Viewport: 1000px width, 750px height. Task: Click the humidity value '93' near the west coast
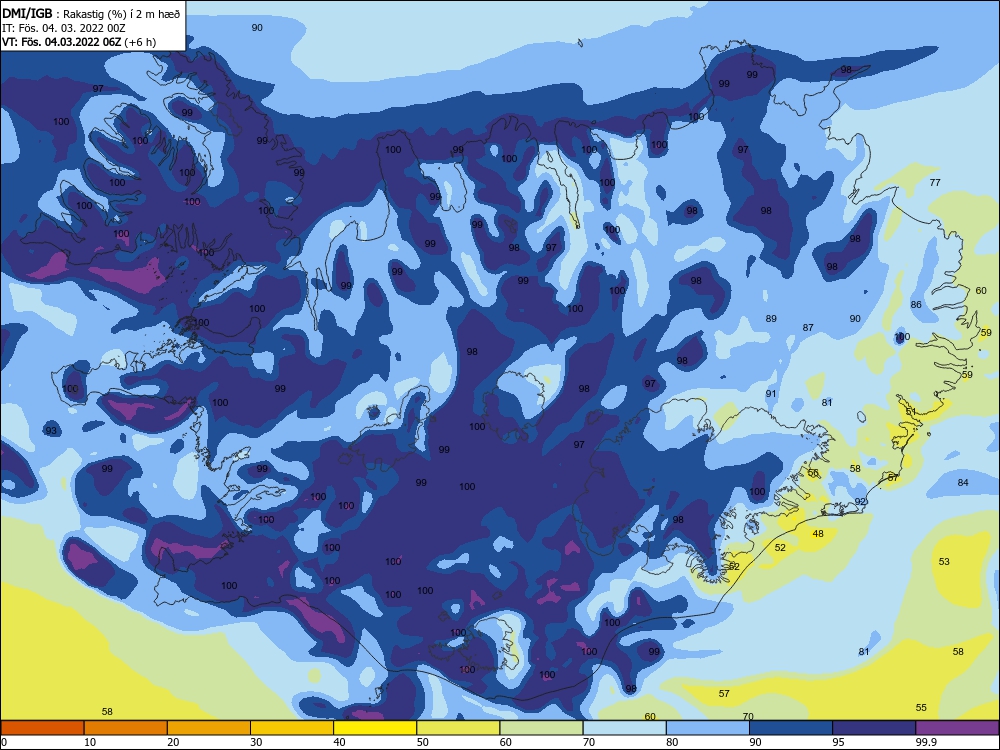click(x=51, y=431)
